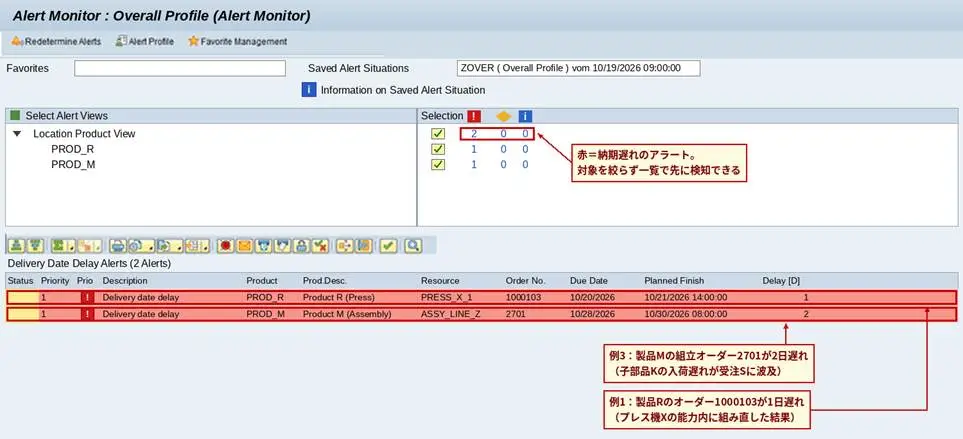This screenshot has width=963, height=439.
Task: Click the blue info column icon in Selection header
Action: (x=525, y=116)
